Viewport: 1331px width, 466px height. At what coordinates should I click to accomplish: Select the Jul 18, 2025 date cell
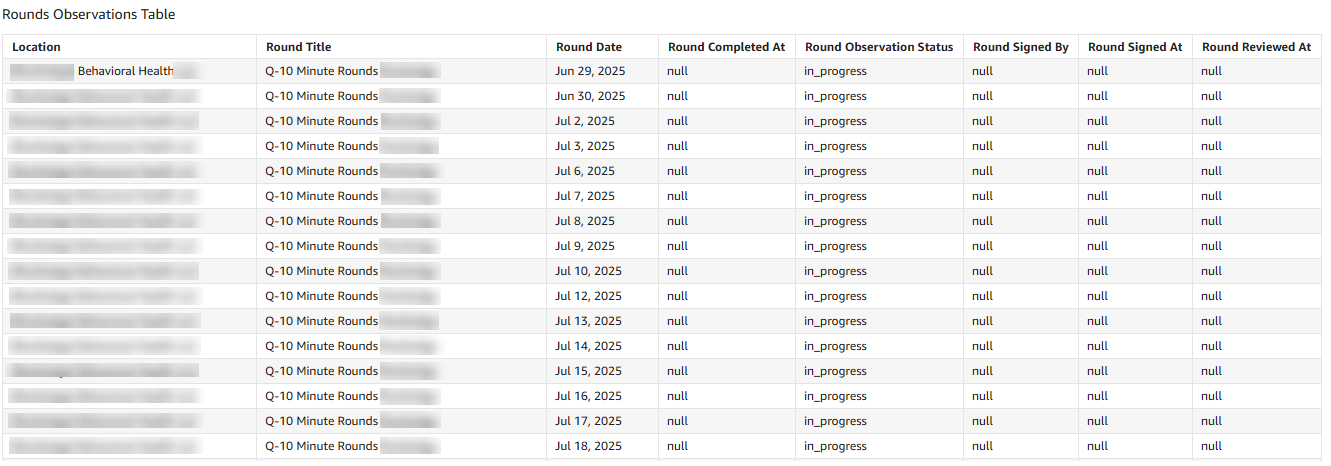(x=588, y=446)
